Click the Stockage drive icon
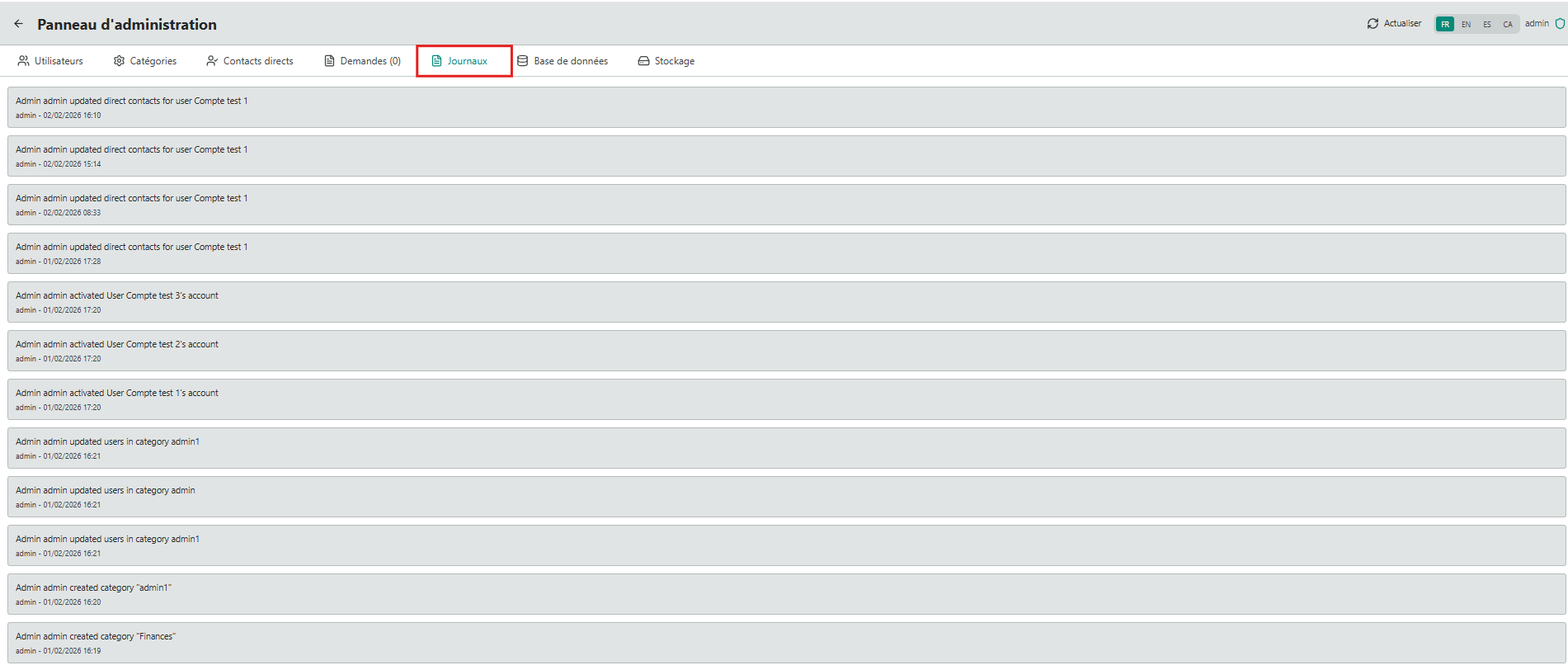This screenshot has height=670, width=1568. point(643,61)
